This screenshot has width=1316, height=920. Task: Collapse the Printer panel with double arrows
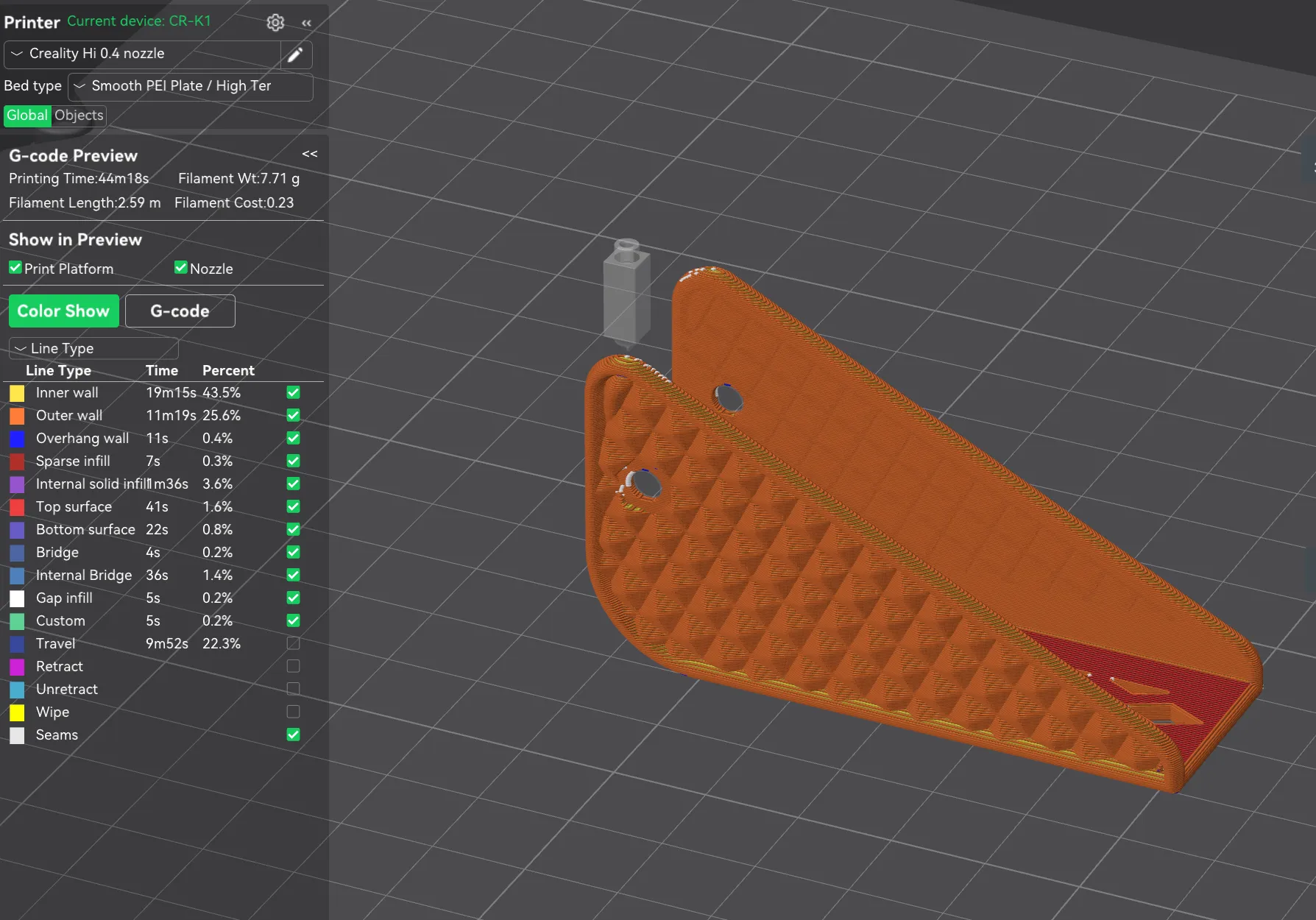click(x=307, y=23)
